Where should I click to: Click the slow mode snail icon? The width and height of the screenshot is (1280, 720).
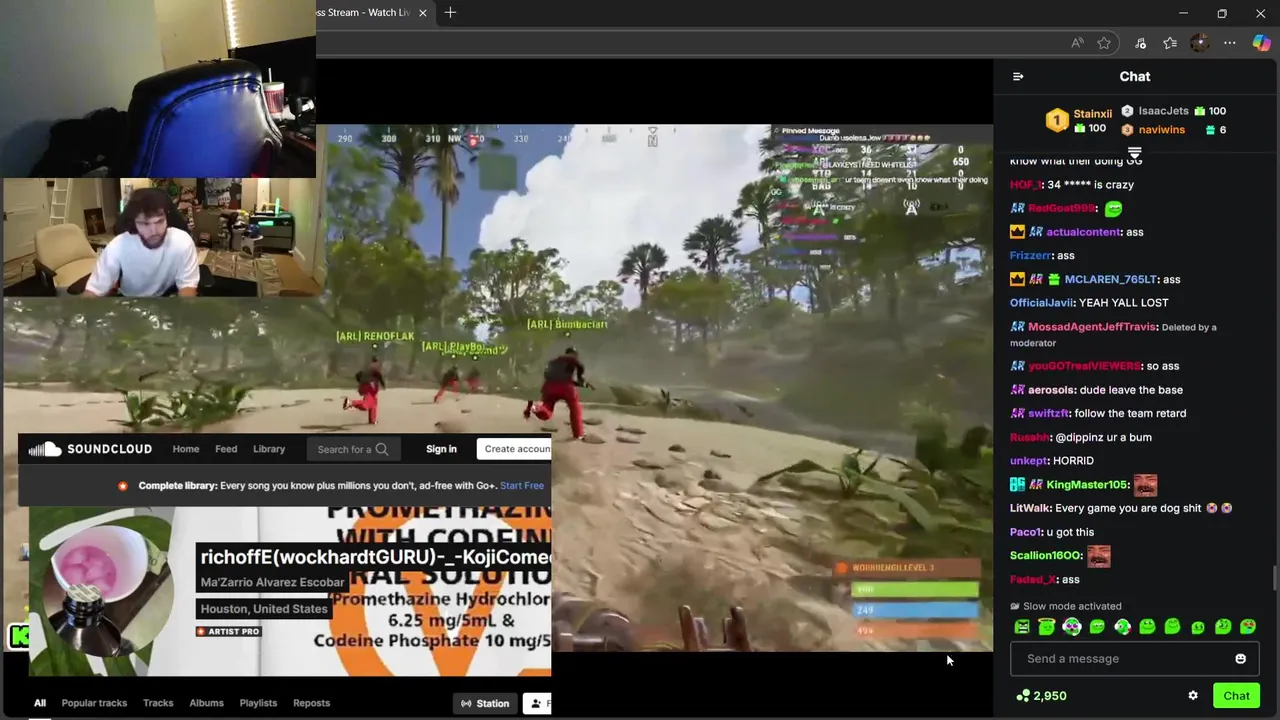1015,606
